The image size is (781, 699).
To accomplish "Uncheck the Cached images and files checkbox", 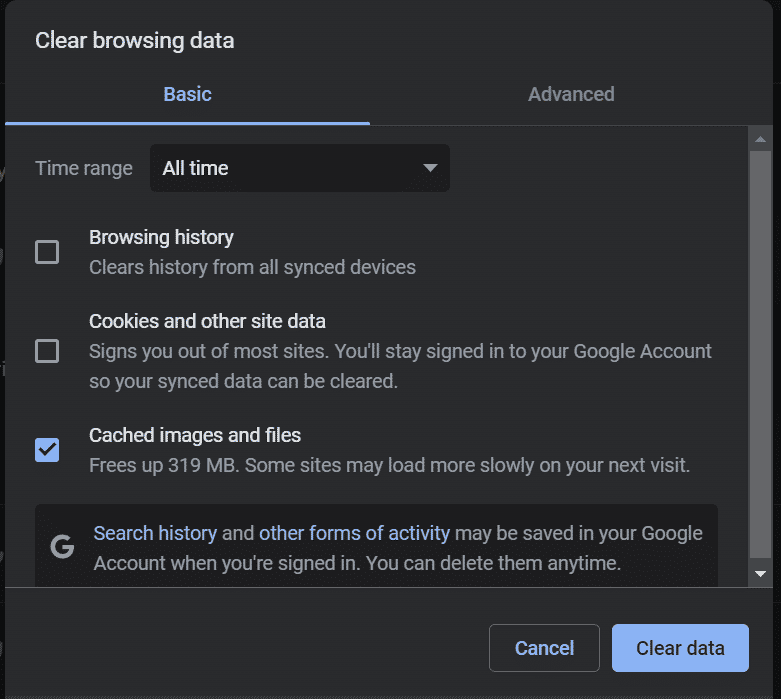I will tap(47, 450).
